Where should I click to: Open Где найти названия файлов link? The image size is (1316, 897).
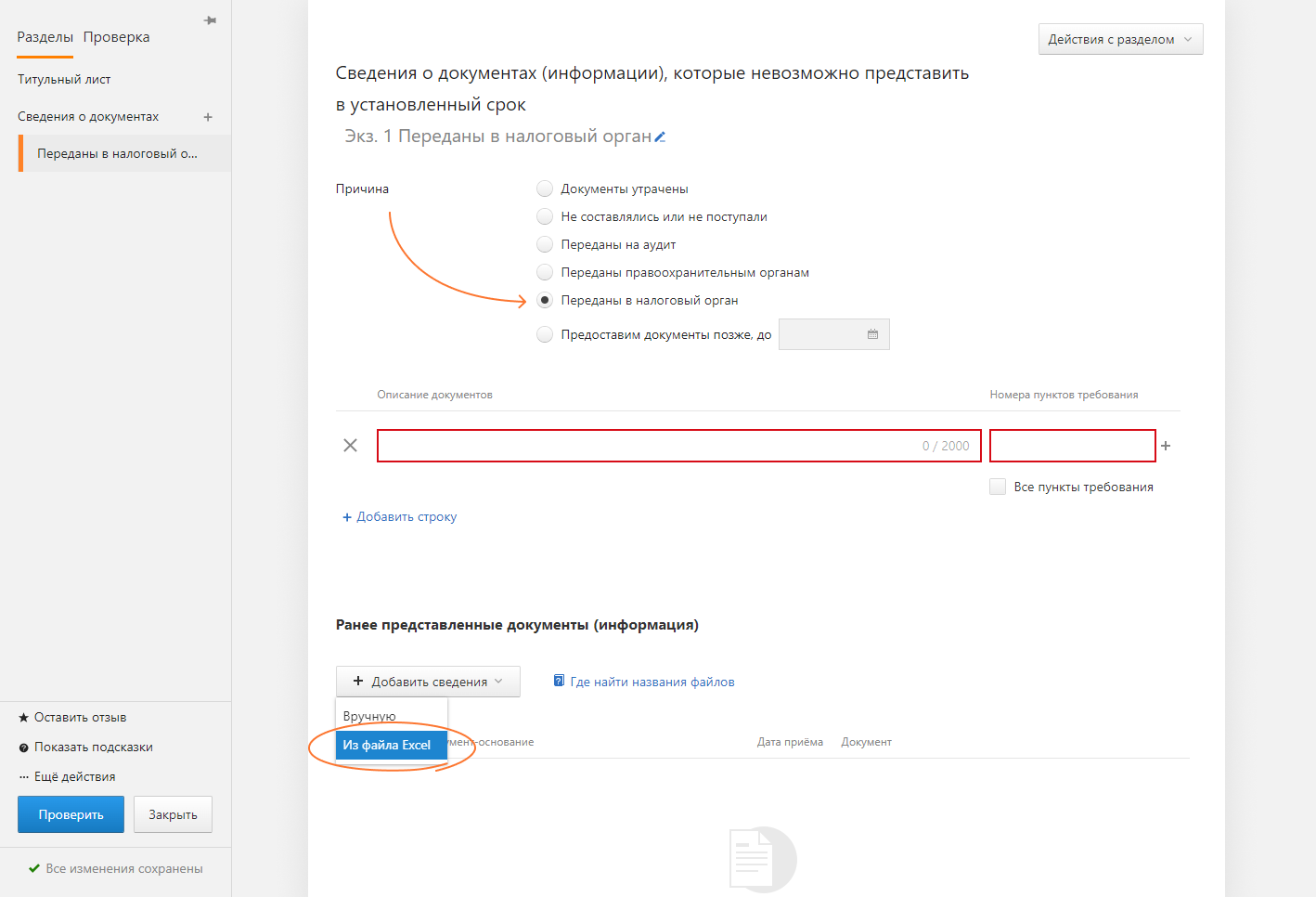click(x=652, y=682)
